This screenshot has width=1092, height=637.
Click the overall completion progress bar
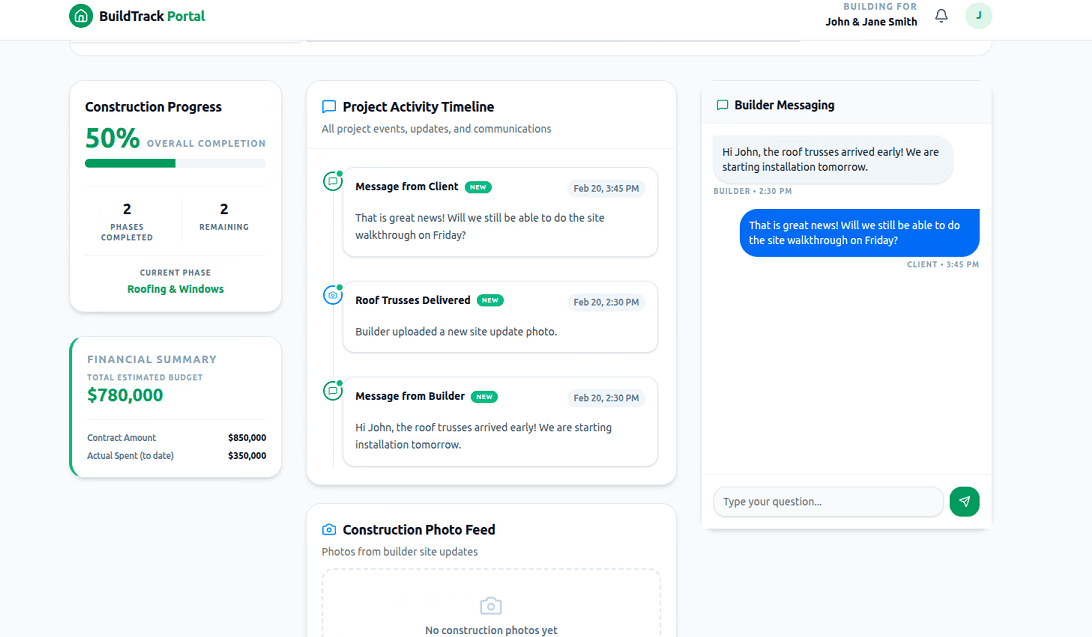coord(176,164)
